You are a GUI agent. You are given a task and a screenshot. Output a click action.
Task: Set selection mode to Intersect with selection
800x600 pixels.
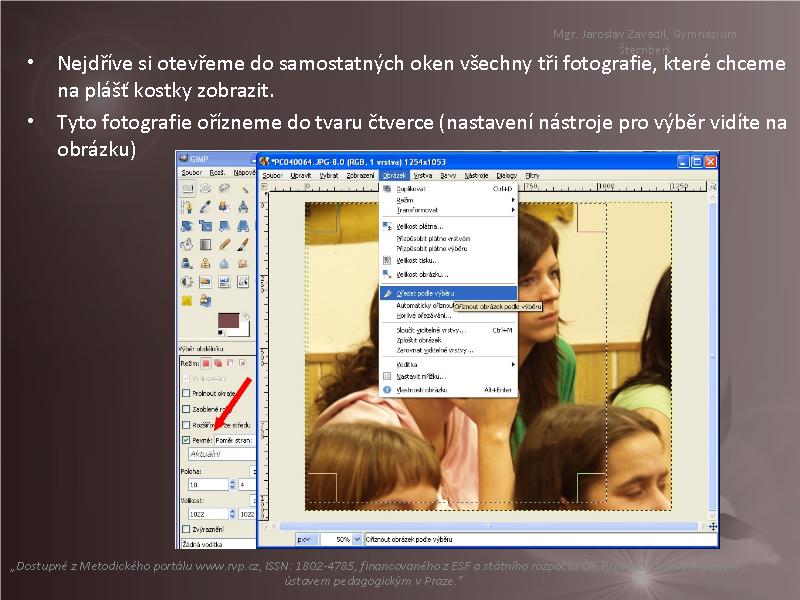pyautogui.click(x=243, y=363)
